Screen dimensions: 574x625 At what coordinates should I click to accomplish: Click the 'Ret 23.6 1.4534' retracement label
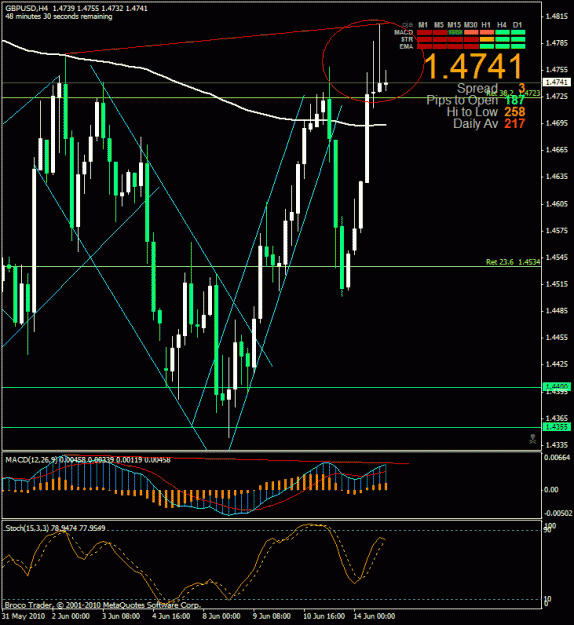coord(513,262)
